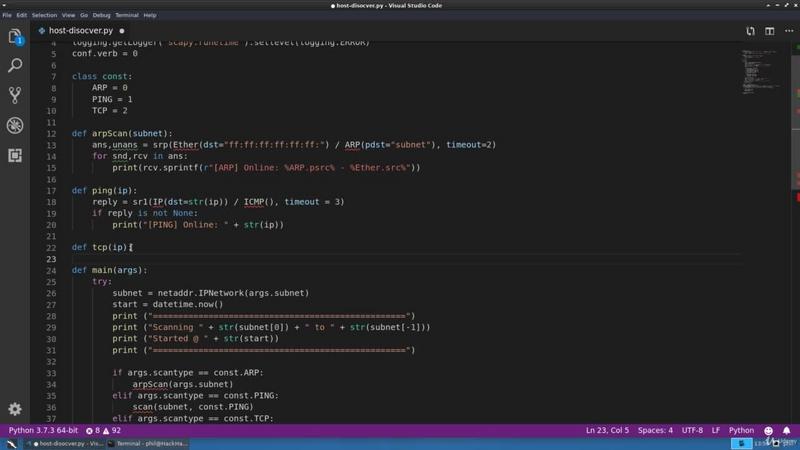Click line number 23 in gutter
The width and height of the screenshot is (800, 450).
(52, 259)
